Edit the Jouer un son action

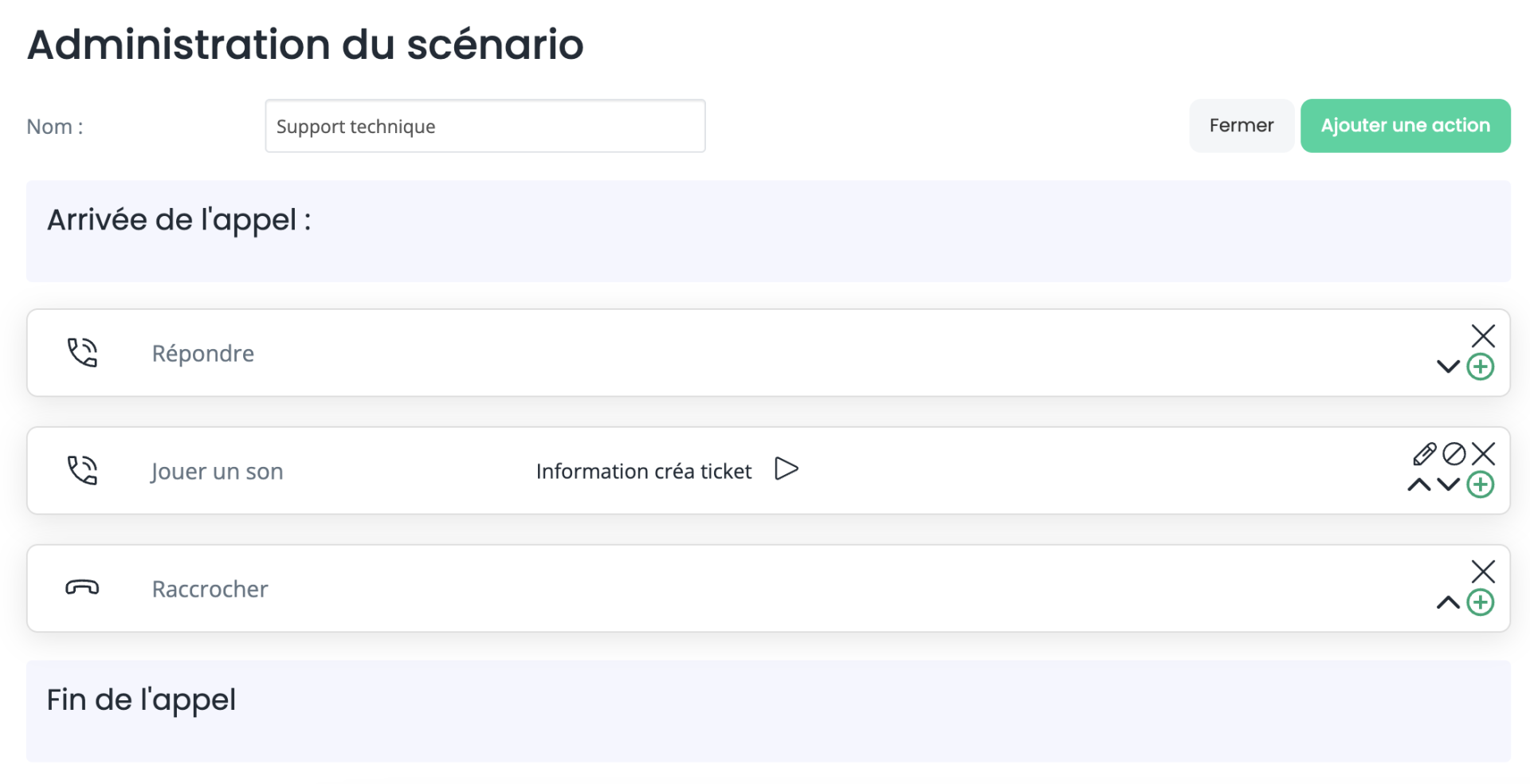coord(1424,454)
